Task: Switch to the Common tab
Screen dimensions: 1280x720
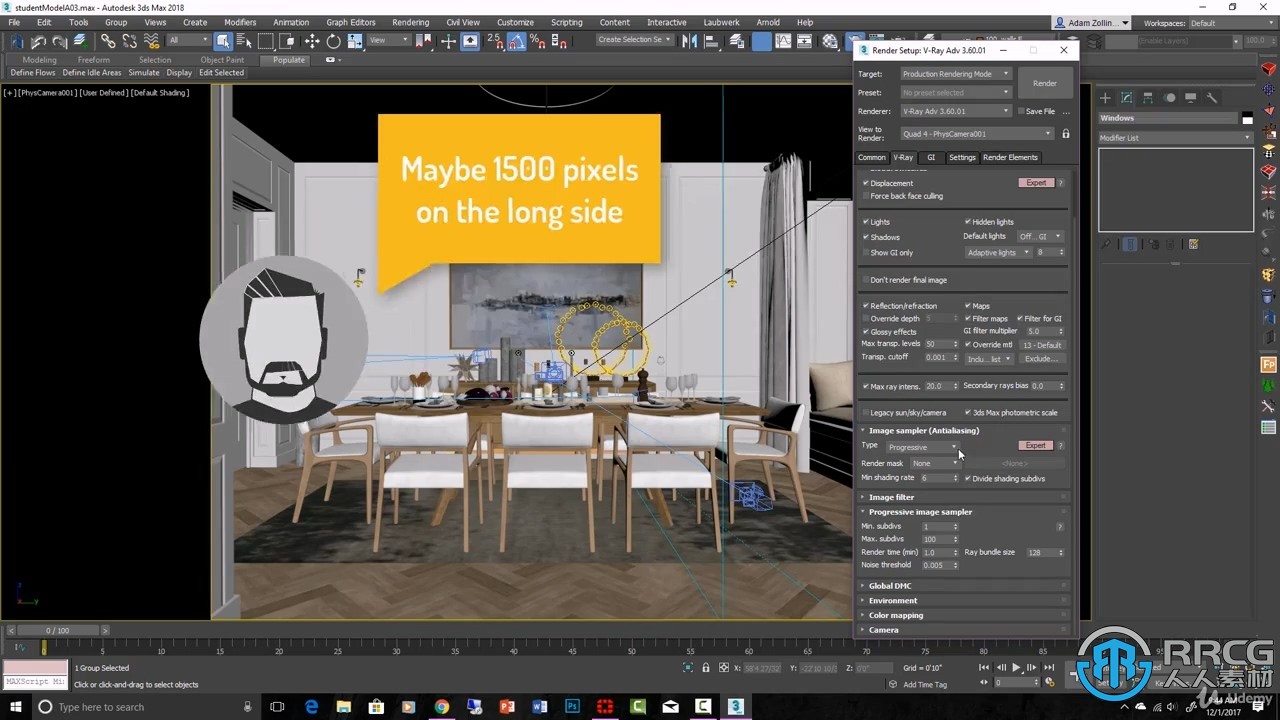Action: (x=872, y=157)
